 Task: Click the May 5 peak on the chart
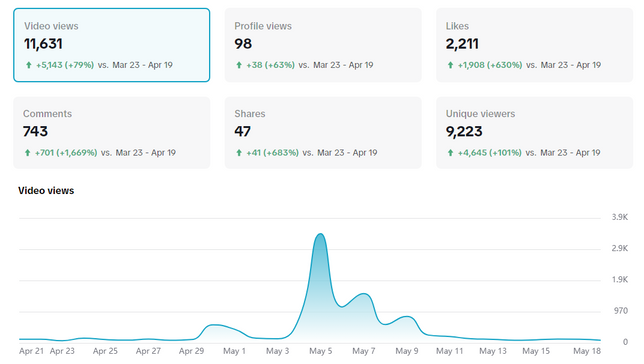tap(320, 235)
